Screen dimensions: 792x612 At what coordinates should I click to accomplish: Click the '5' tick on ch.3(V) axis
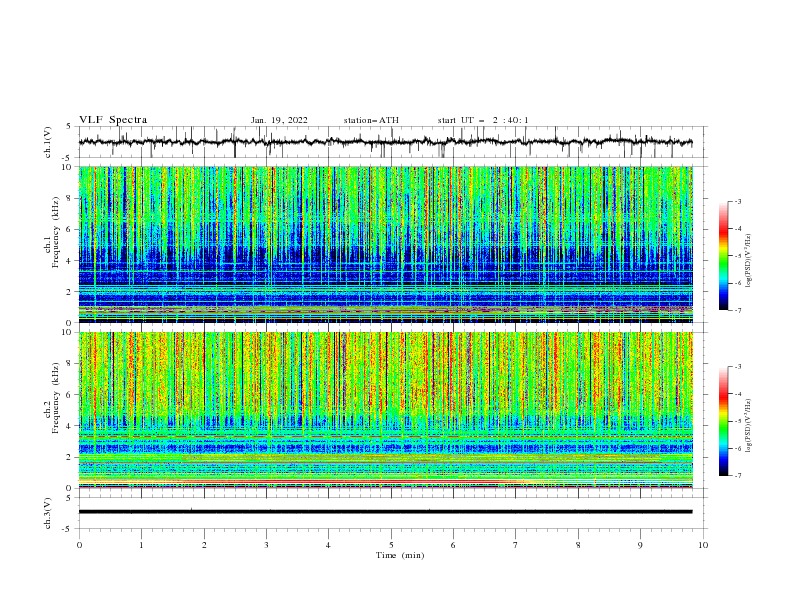click(69, 497)
